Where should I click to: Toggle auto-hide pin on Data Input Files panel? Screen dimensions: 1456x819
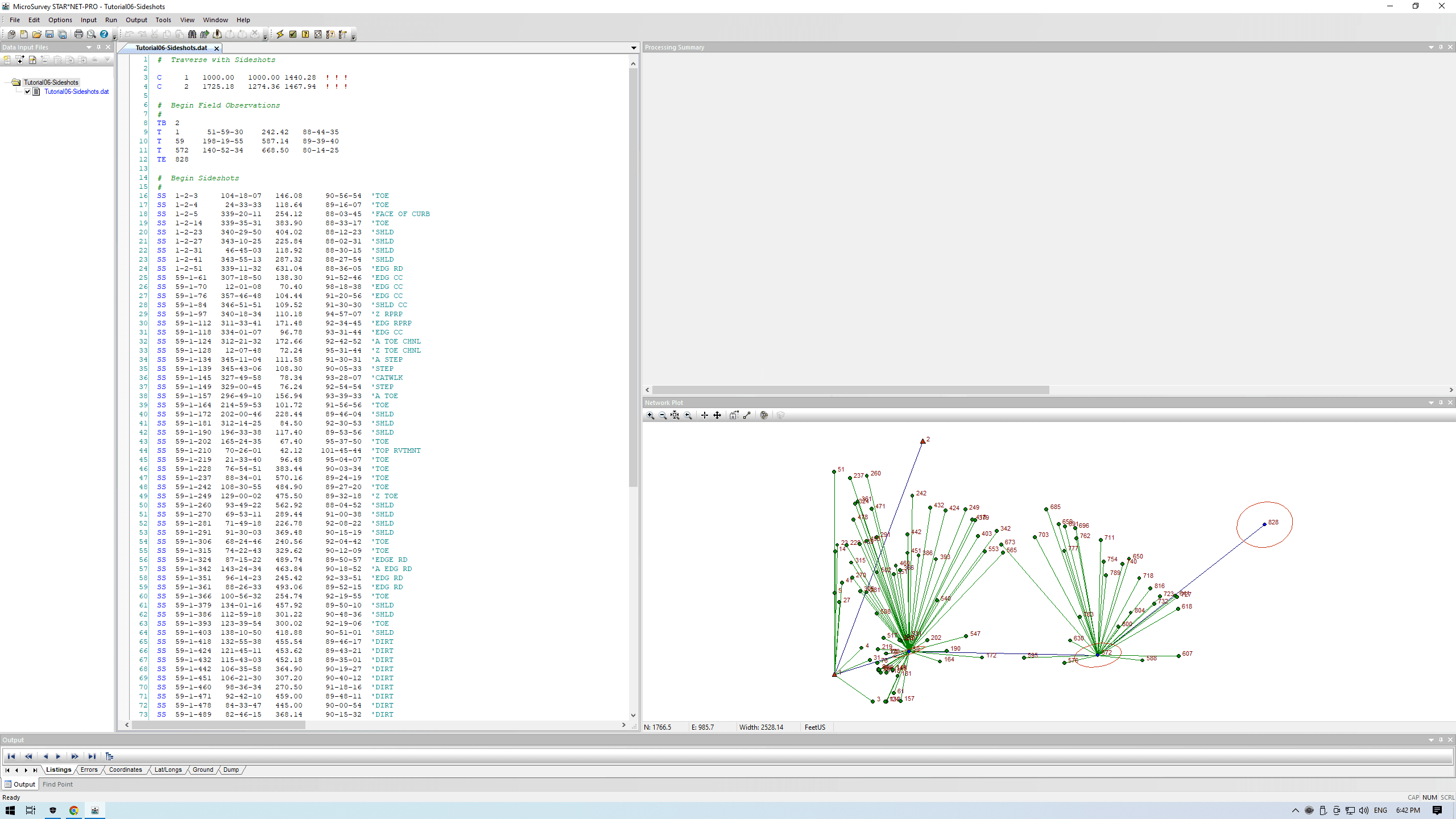pos(98,47)
